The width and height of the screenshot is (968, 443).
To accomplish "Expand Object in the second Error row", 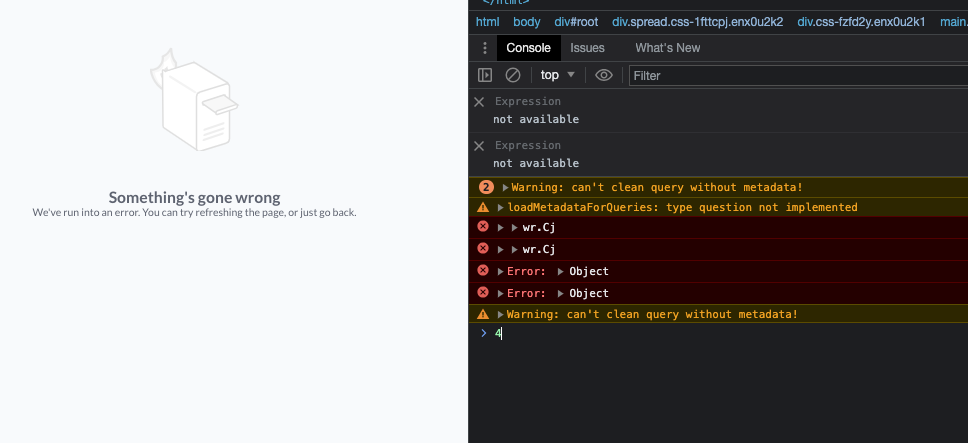I will 561,294.
